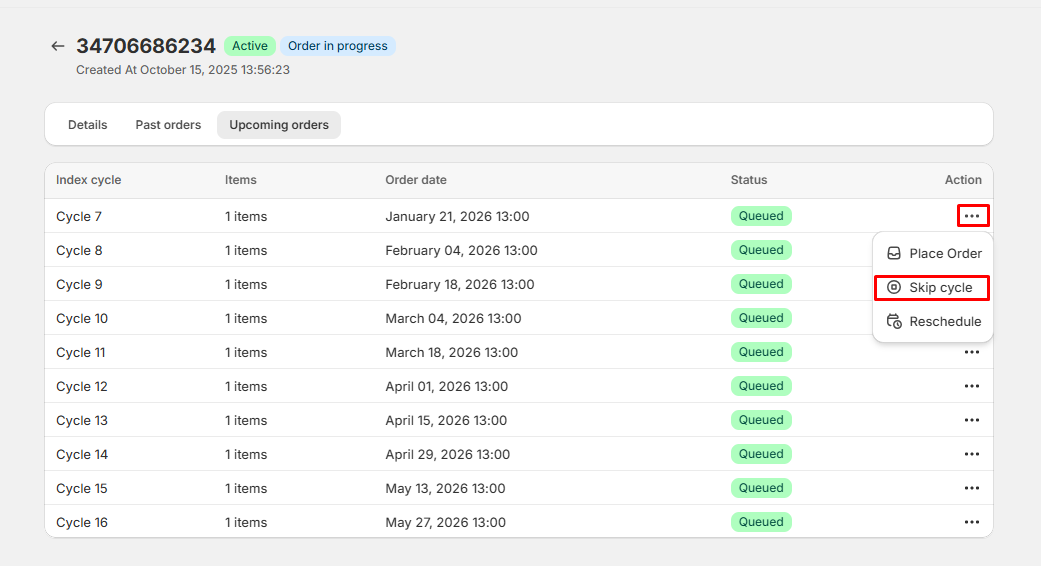Choose Place Order from the action menu
Image resolution: width=1041 pixels, height=566 pixels.
click(x=934, y=254)
